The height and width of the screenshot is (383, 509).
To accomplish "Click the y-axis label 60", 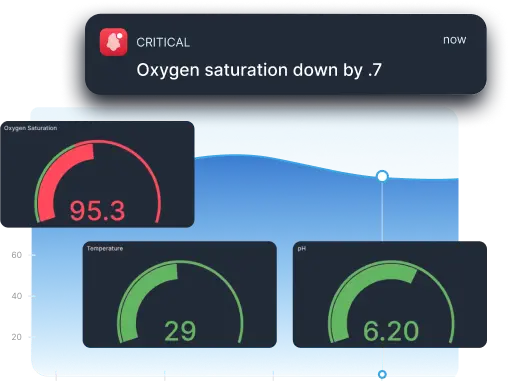I will [17, 255].
